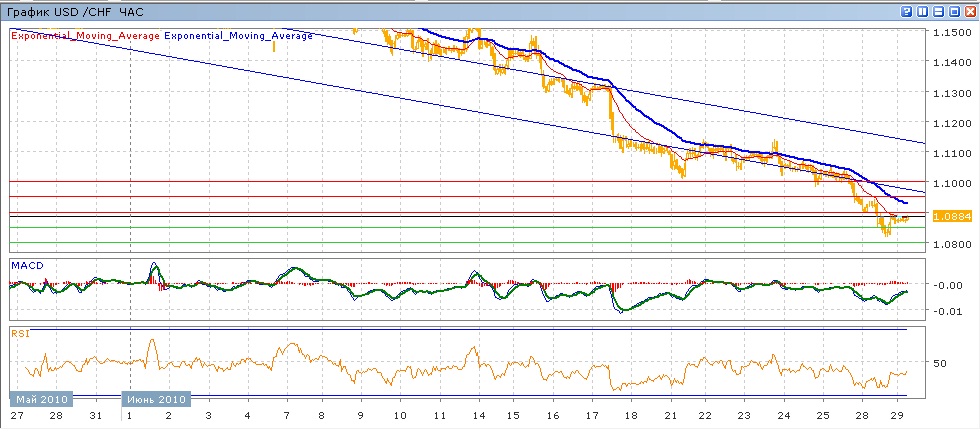This screenshot has height=432, width=980.
Task: Click the current price tag 1.0884
Action: coord(952,216)
